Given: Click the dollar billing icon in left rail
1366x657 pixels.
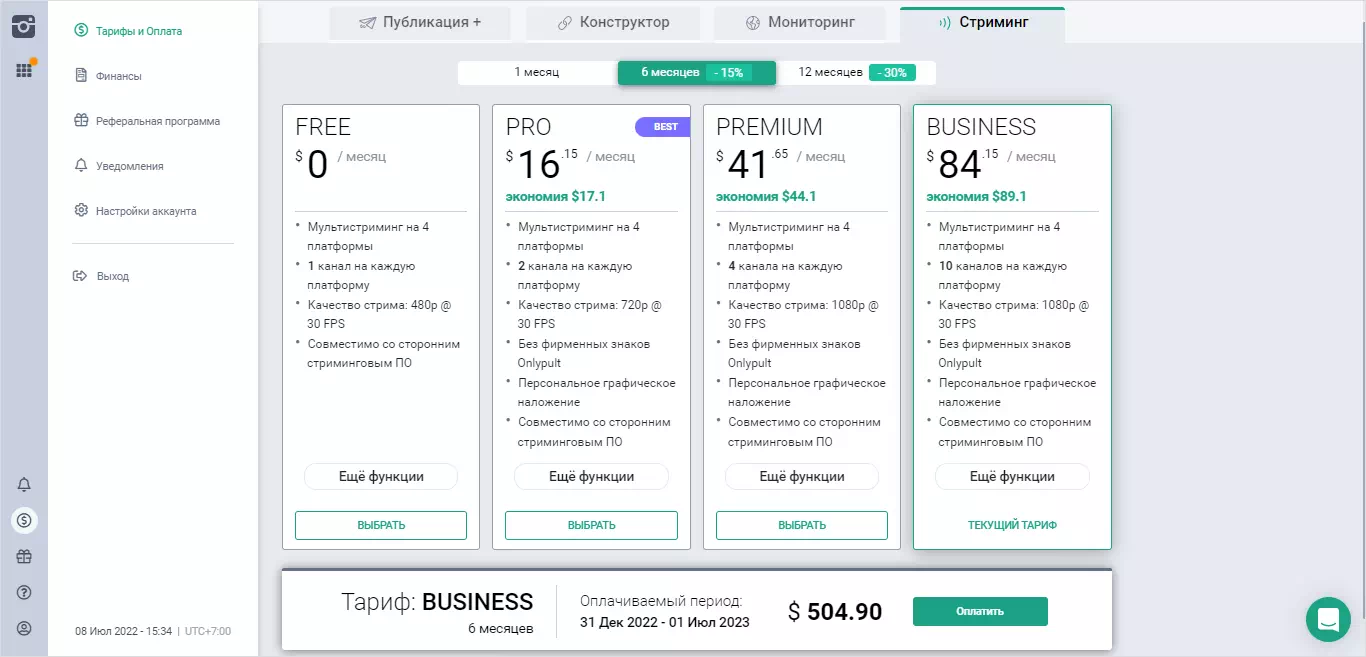Looking at the screenshot, I should coord(24,520).
